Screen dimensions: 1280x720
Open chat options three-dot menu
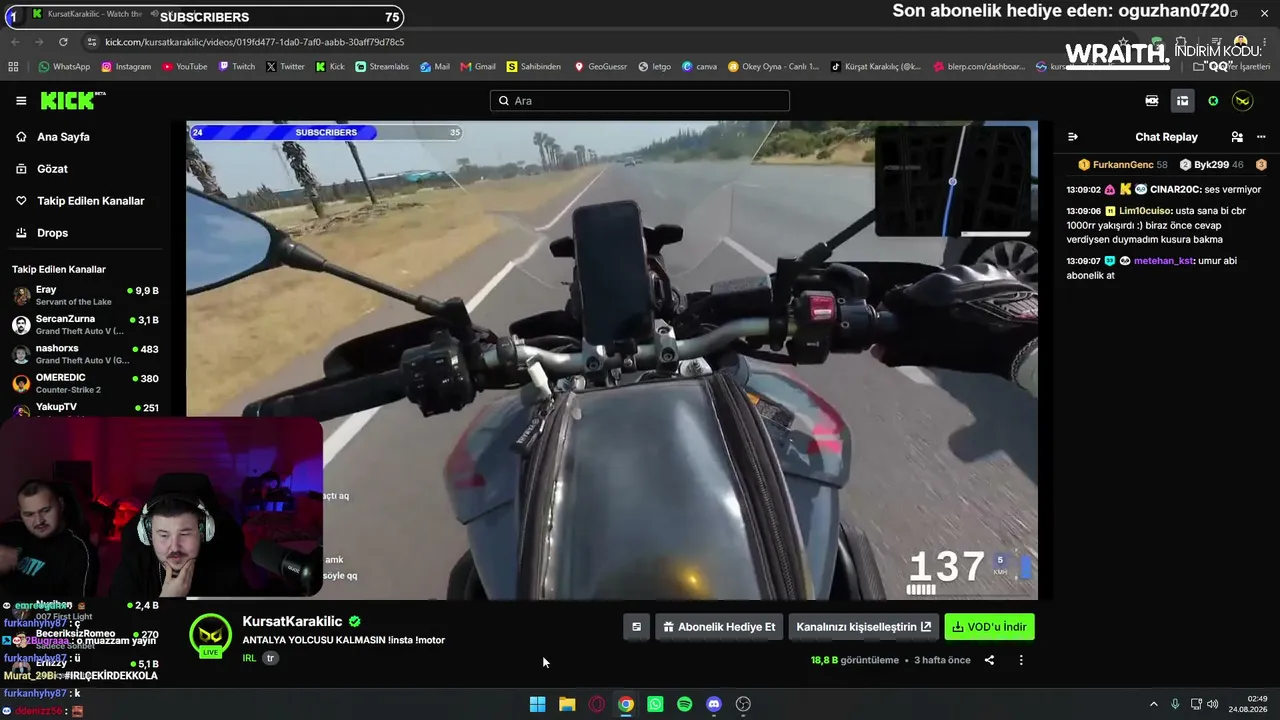coord(1261,137)
